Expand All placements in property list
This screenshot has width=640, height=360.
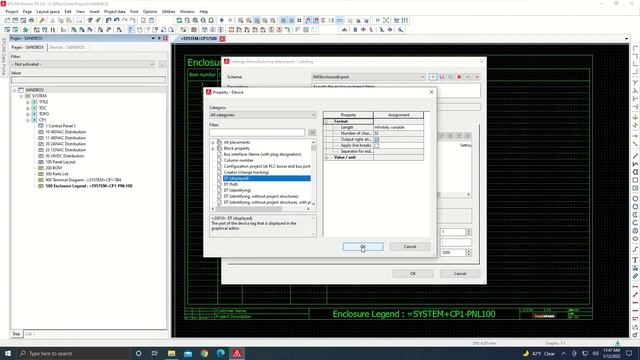(x=213, y=142)
